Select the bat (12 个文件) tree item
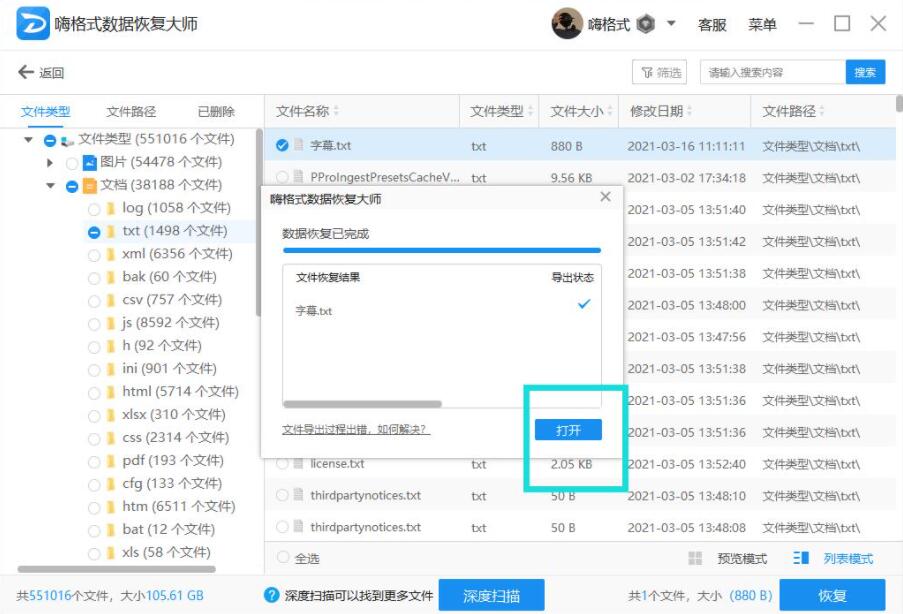903x614 pixels. click(x=169, y=530)
